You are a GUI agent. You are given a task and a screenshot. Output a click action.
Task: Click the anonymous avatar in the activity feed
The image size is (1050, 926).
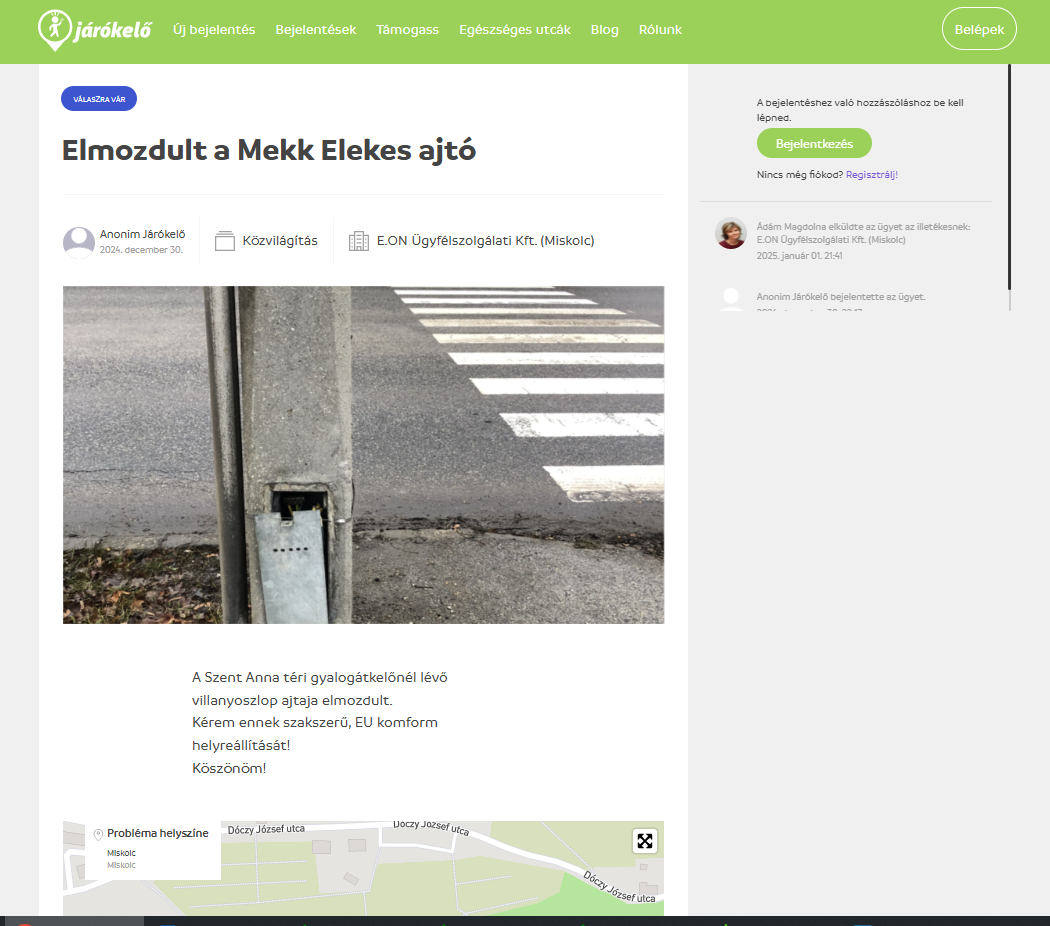pyautogui.click(x=731, y=299)
